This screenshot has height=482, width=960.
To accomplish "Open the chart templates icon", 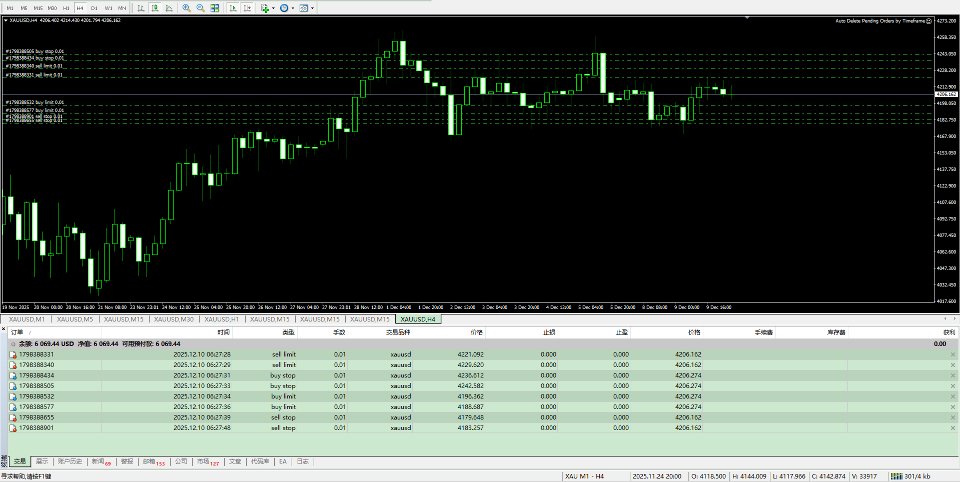I will coord(304,8).
